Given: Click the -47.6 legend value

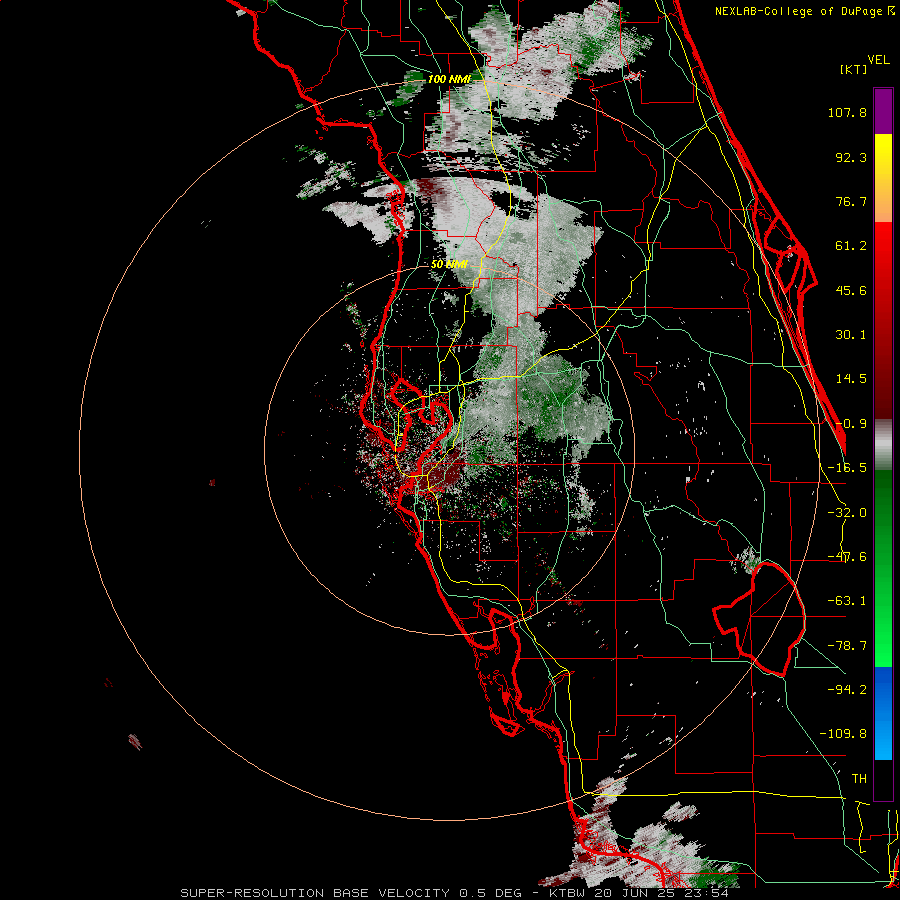Looking at the screenshot, I should 847,557.
